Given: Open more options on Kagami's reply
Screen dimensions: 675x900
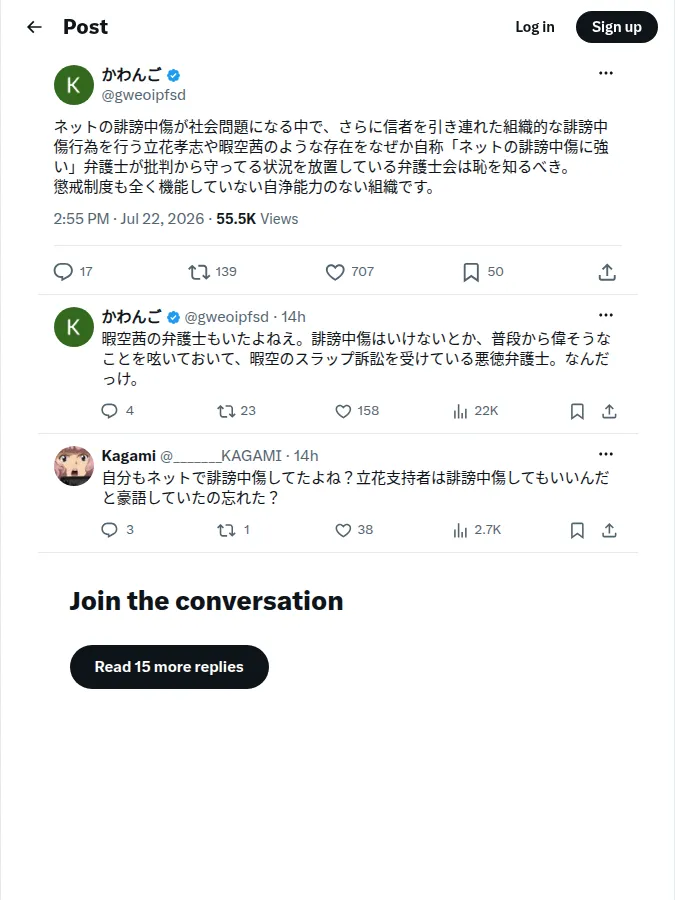Looking at the screenshot, I should 606,454.
